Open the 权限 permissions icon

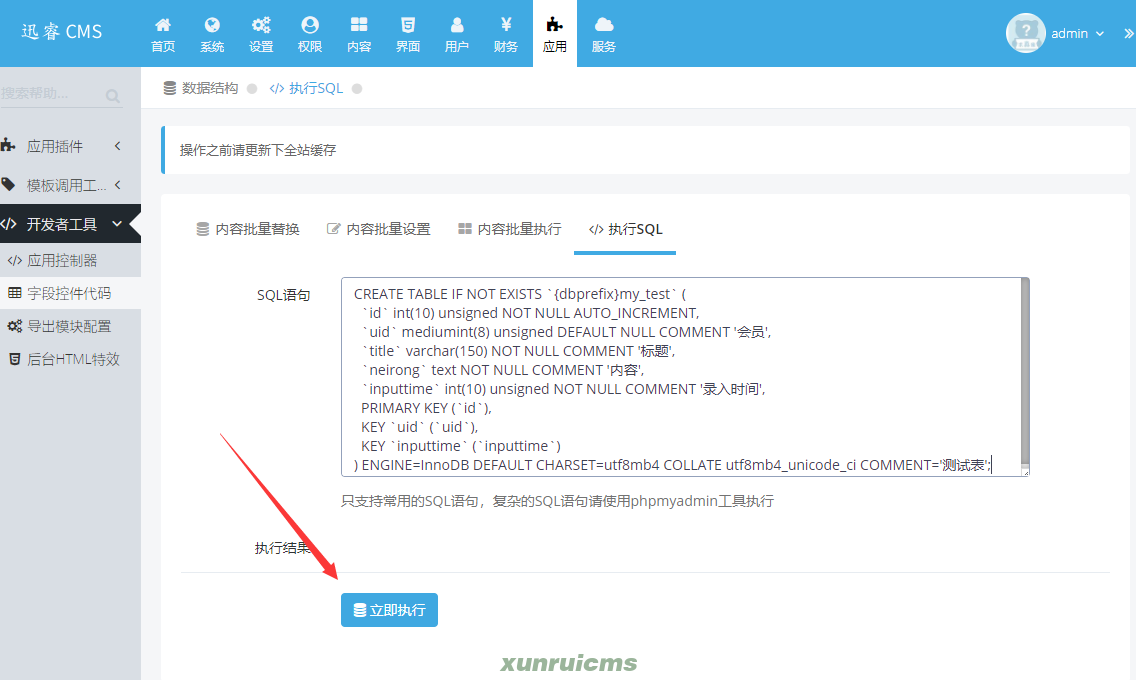click(x=310, y=25)
